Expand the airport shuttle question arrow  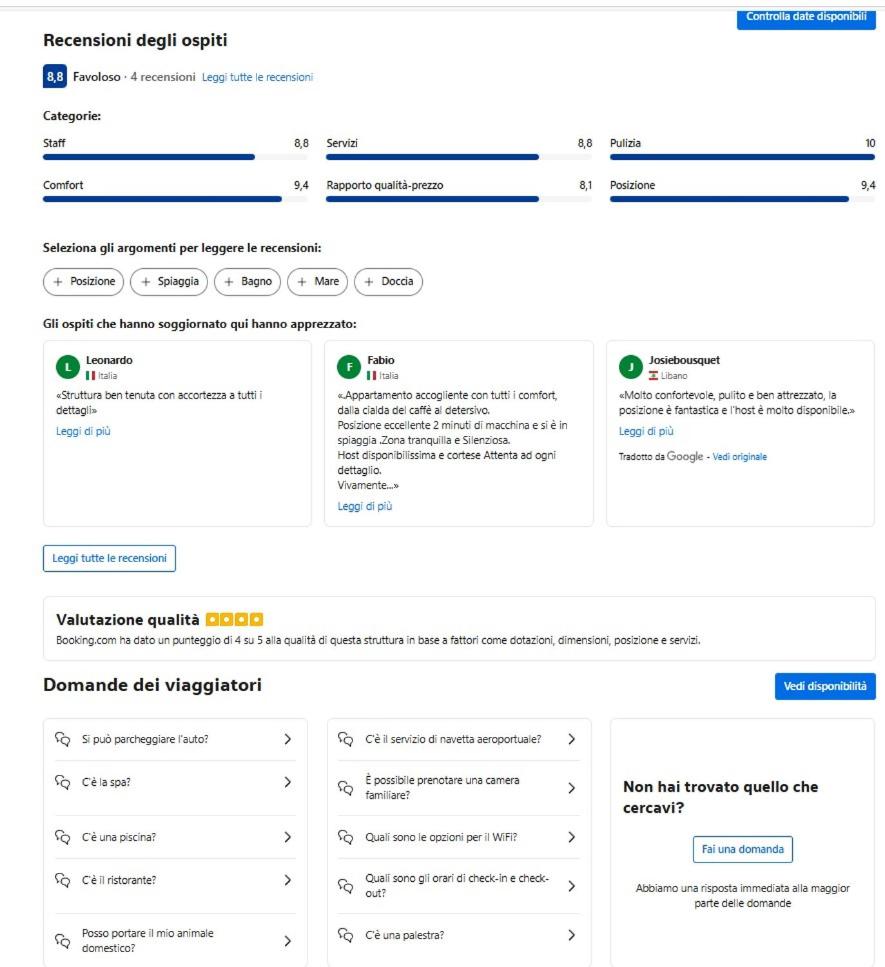(572, 739)
